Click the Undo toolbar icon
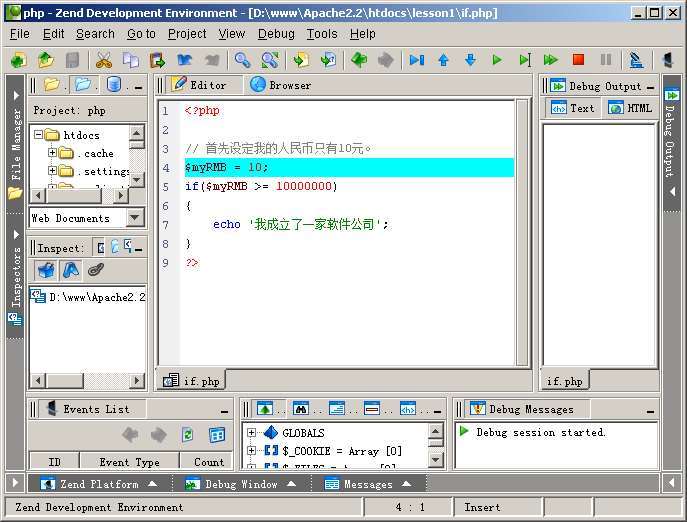 184,60
